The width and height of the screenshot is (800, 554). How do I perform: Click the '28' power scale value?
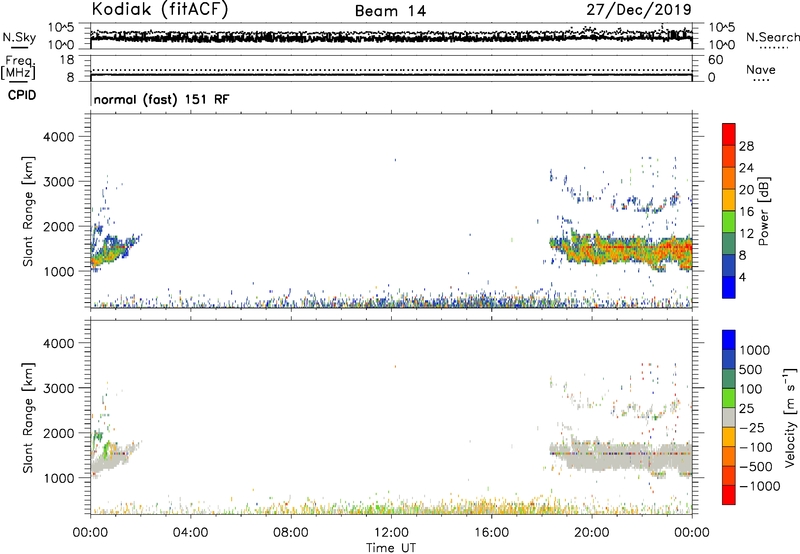click(x=746, y=146)
